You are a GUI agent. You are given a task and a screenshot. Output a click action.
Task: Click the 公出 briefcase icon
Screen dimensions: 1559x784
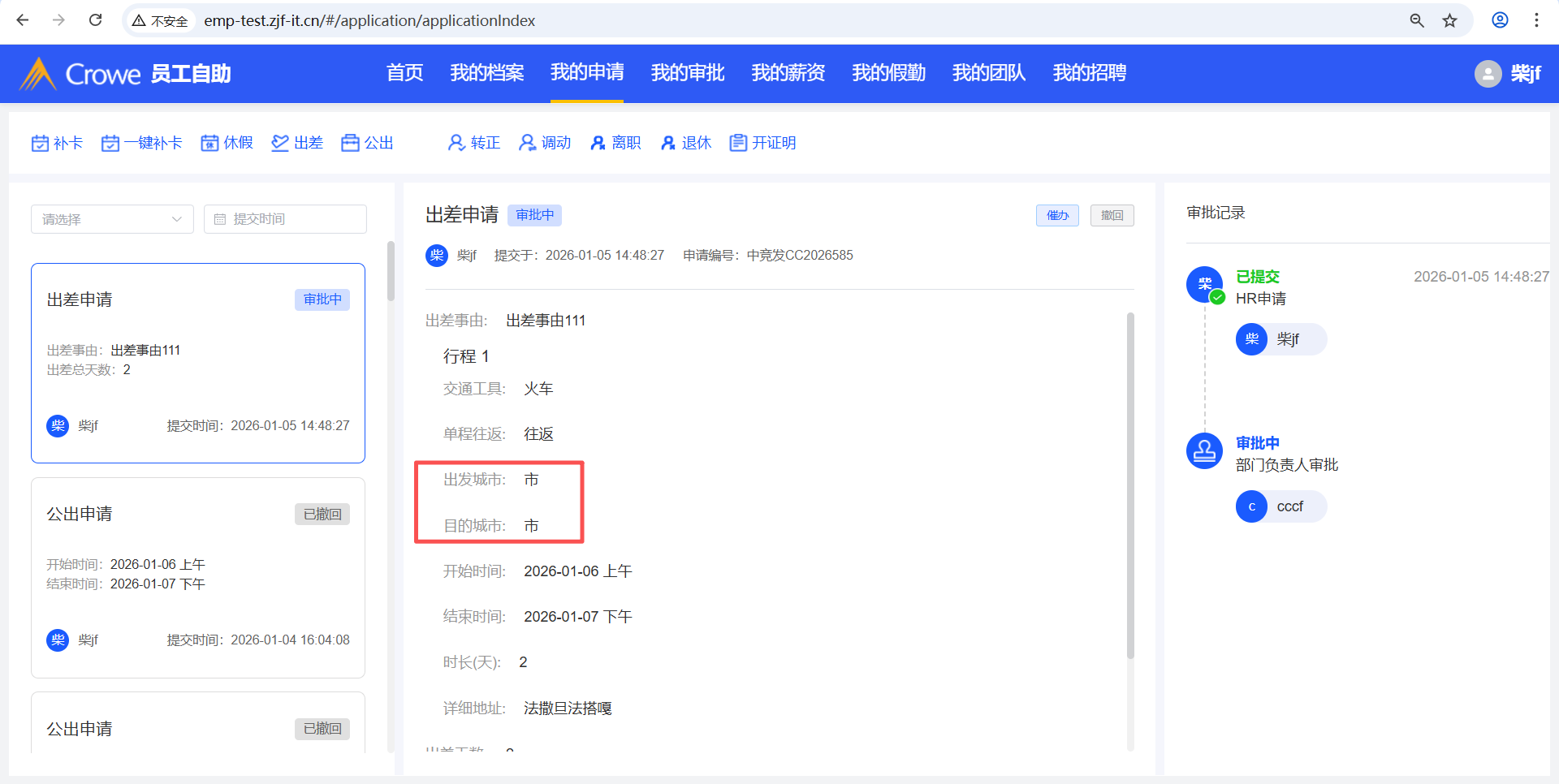click(x=350, y=143)
